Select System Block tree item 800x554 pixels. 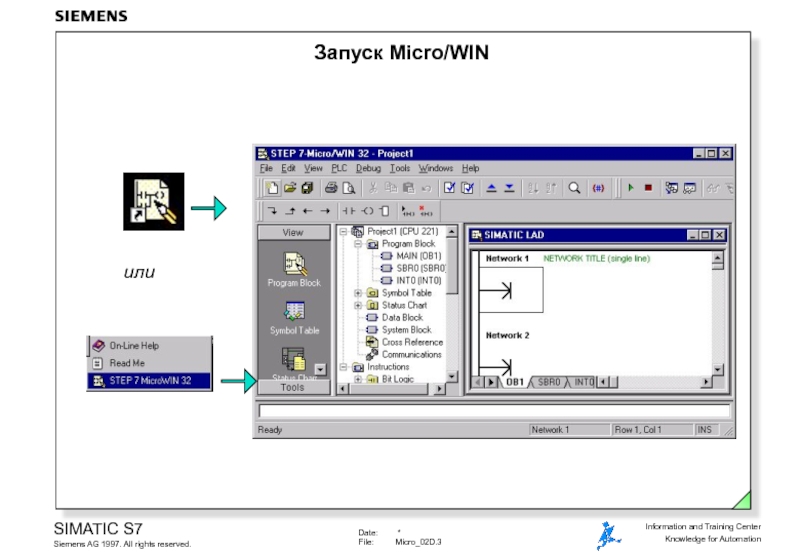[x=399, y=330]
